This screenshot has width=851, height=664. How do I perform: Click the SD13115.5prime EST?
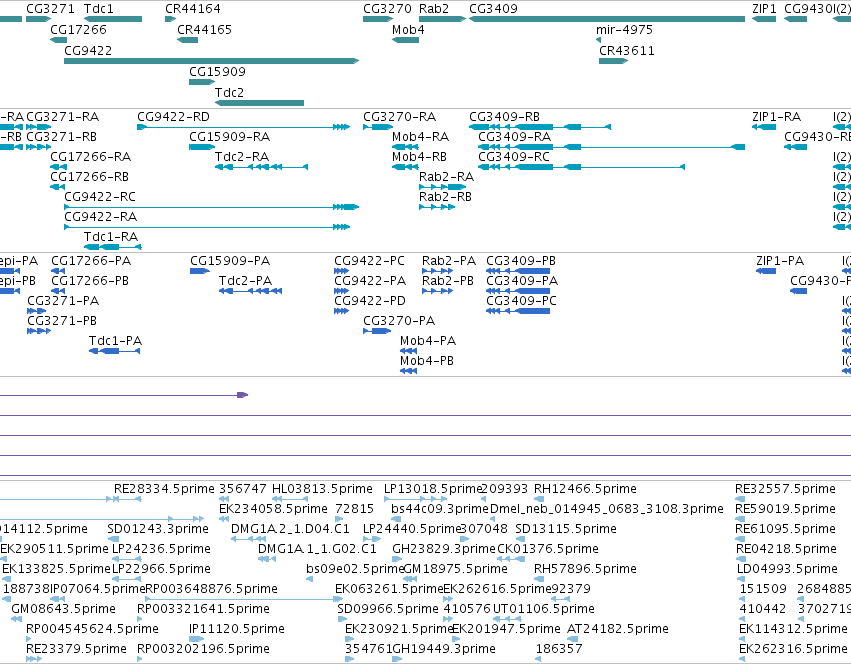point(520,539)
